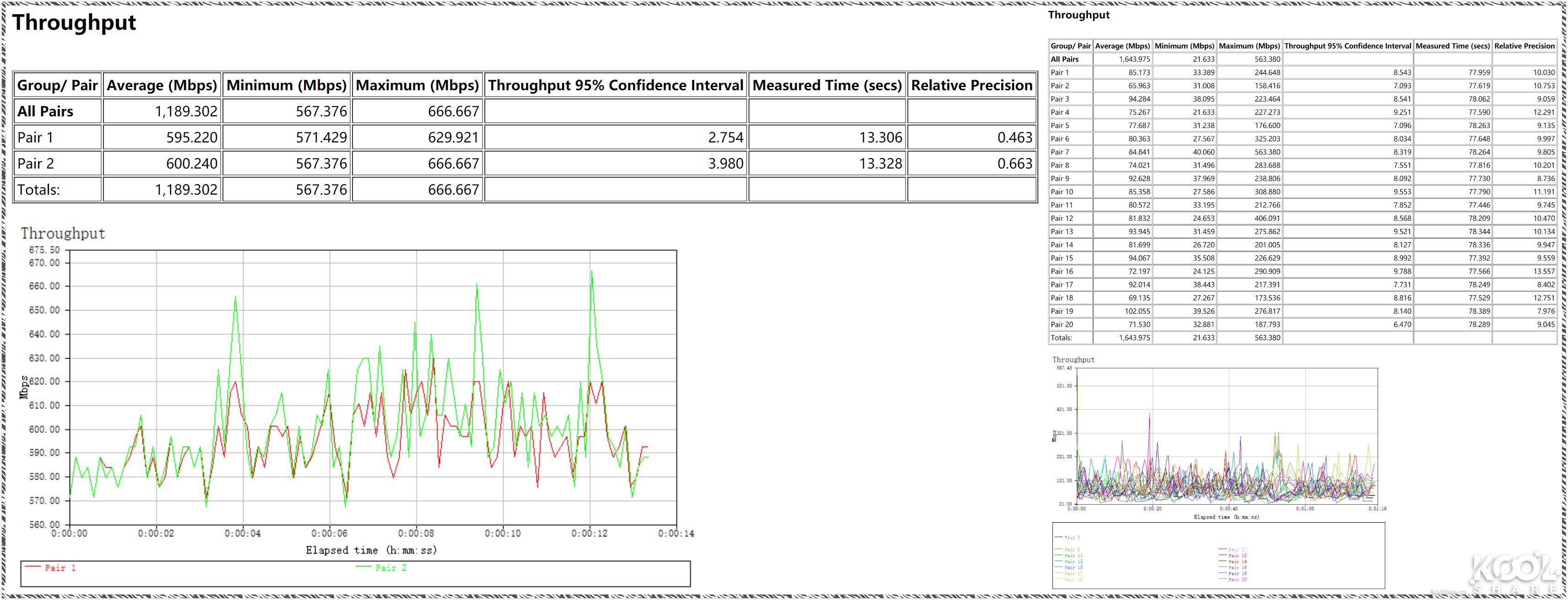Click the 0:00:40 tick on small chart axis

(x=1228, y=509)
